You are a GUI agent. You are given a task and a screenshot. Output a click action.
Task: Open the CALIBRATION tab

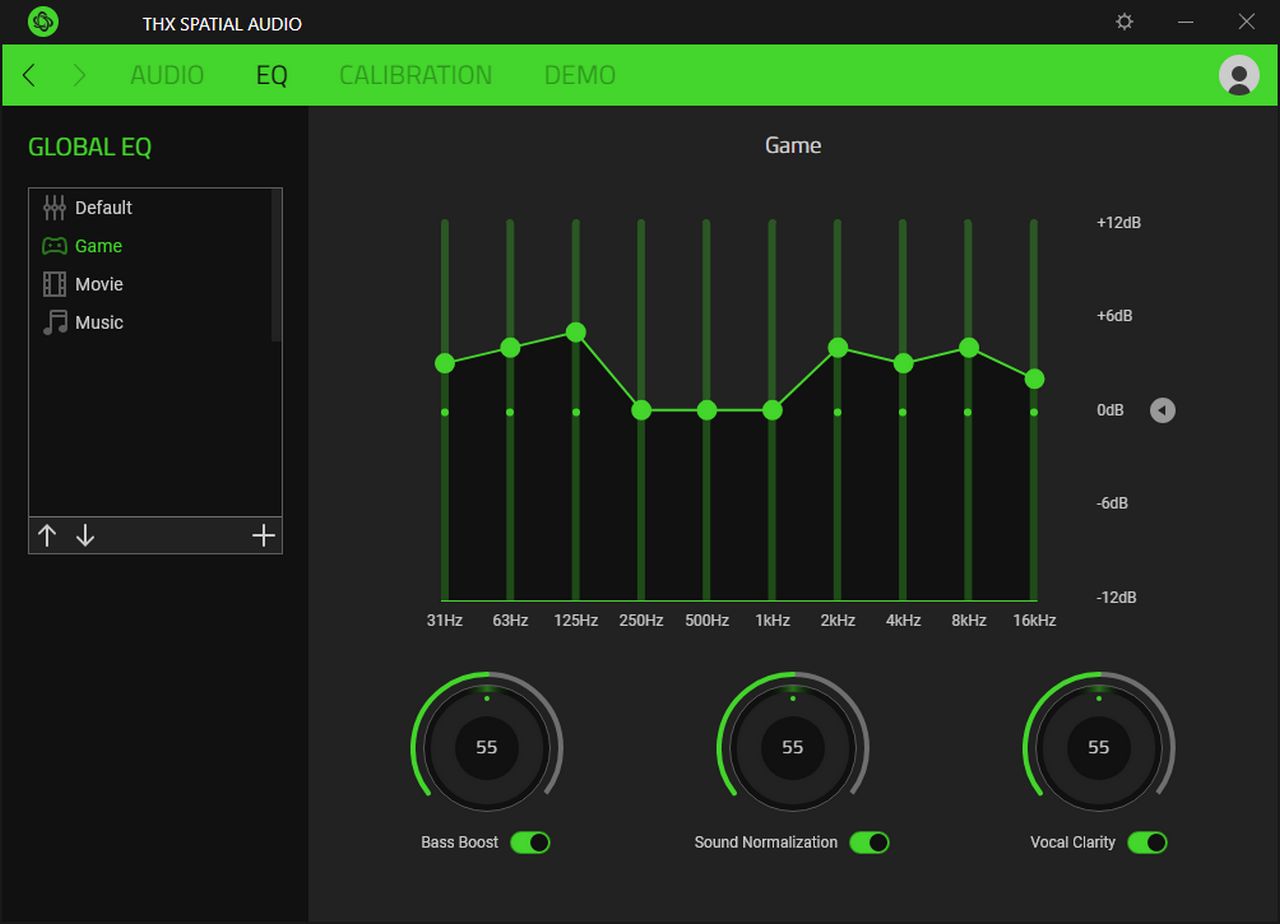tap(415, 75)
